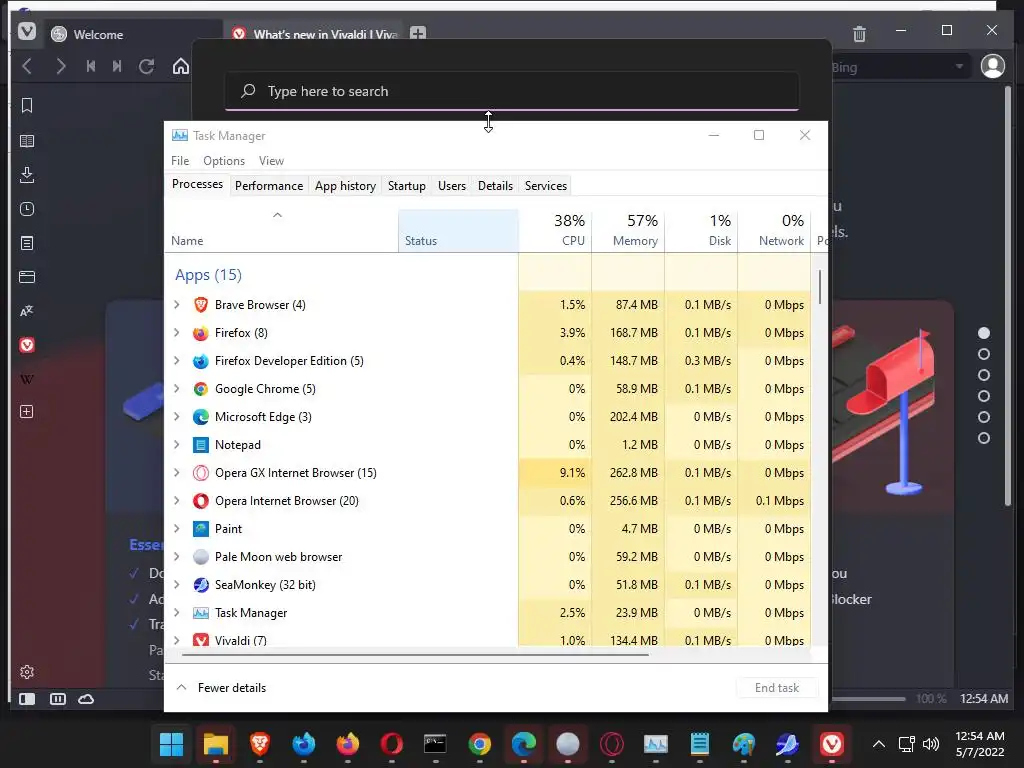Sort processes by Disk column
This screenshot has width=1024, height=768.
701,231
